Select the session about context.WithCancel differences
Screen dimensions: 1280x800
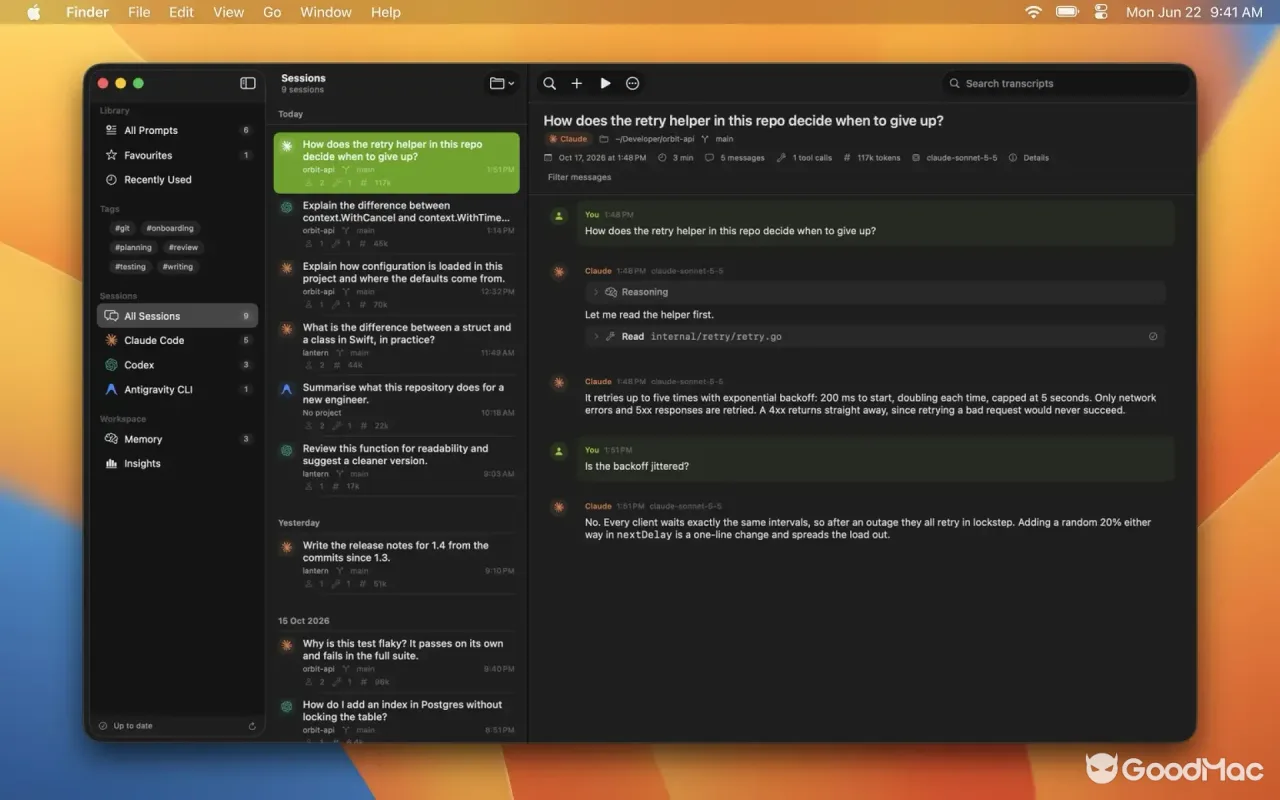click(x=397, y=224)
